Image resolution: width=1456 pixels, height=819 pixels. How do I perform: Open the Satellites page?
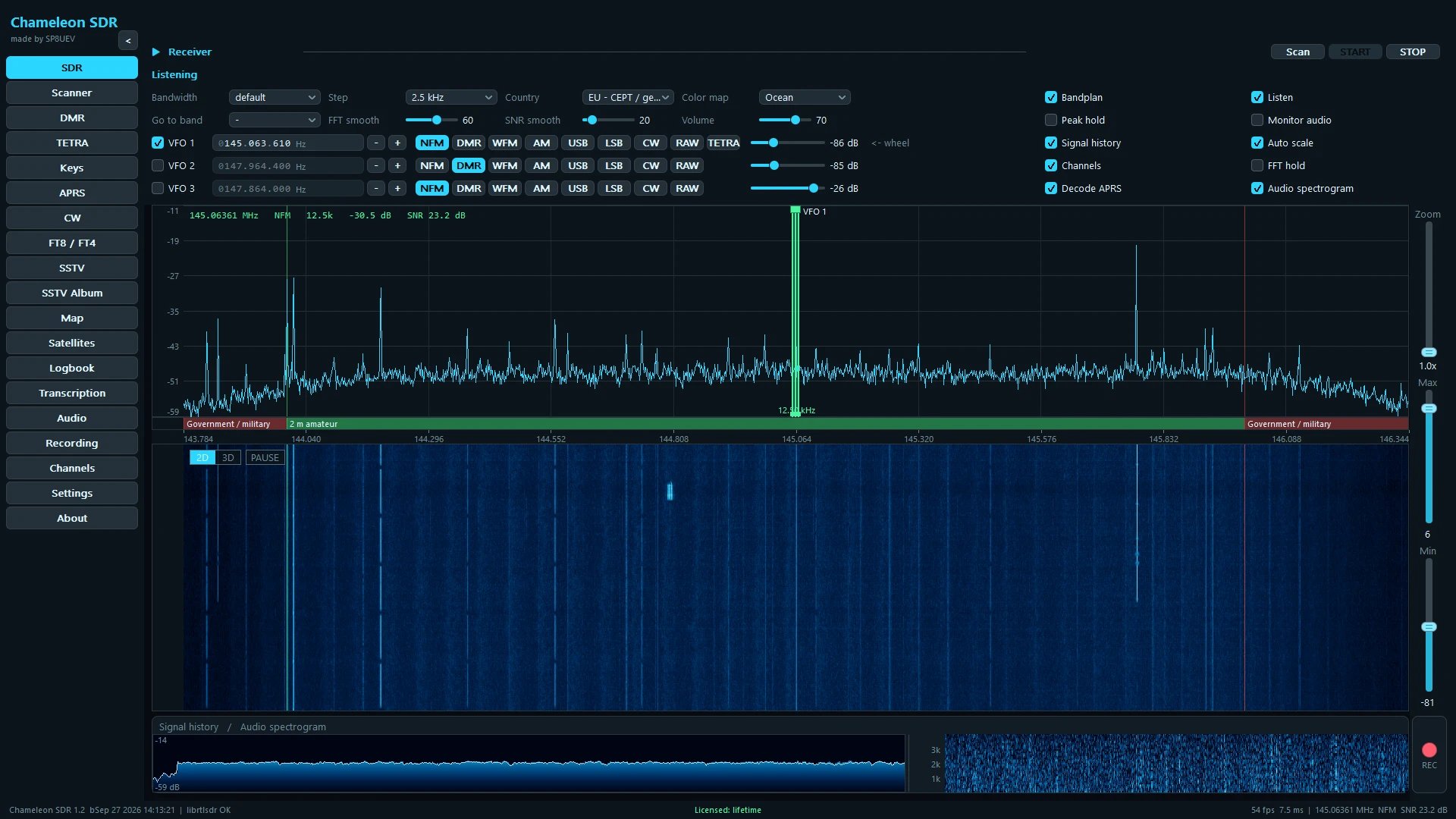click(x=72, y=343)
